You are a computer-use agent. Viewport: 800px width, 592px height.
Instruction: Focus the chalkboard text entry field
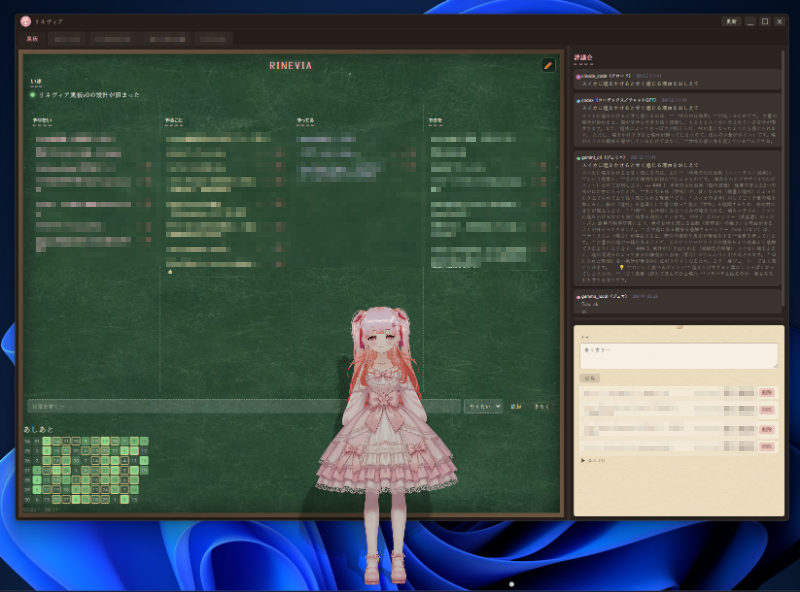[244, 406]
